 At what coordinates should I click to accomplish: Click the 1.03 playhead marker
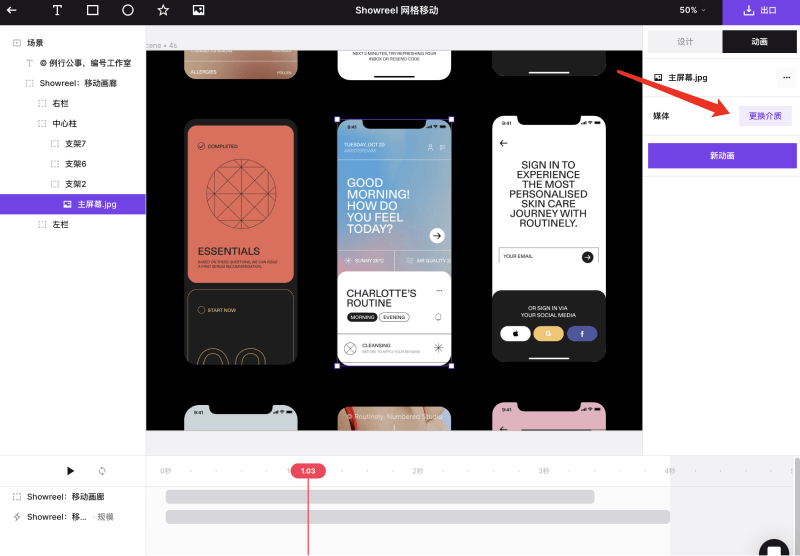tap(308, 471)
